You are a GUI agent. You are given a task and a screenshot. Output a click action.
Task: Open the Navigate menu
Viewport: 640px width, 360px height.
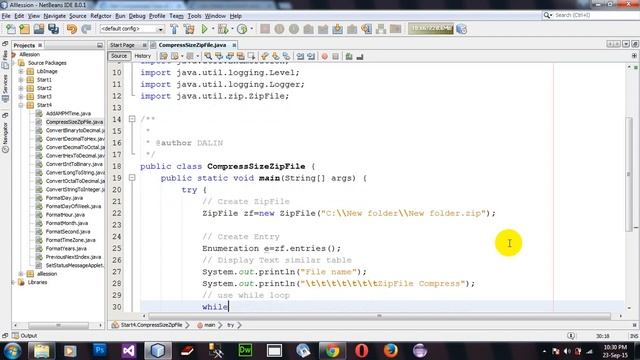(54, 16)
